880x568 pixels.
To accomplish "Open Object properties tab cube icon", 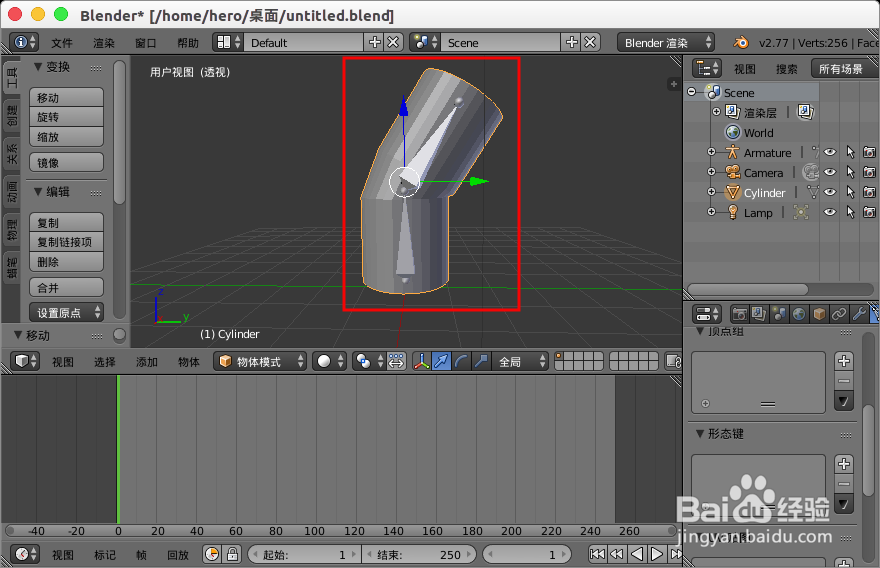I will pyautogui.click(x=819, y=314).
